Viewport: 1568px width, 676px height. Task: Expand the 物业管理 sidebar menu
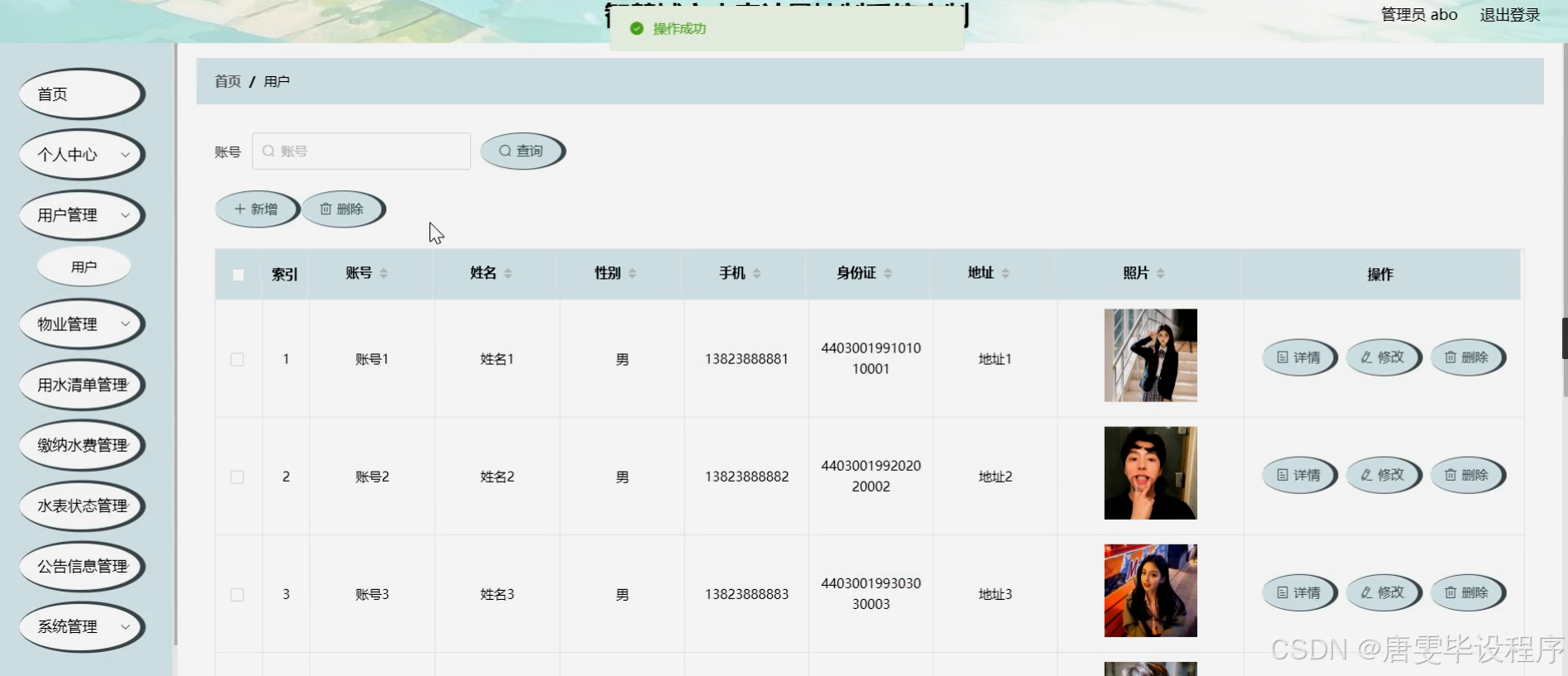coord(81,324)
